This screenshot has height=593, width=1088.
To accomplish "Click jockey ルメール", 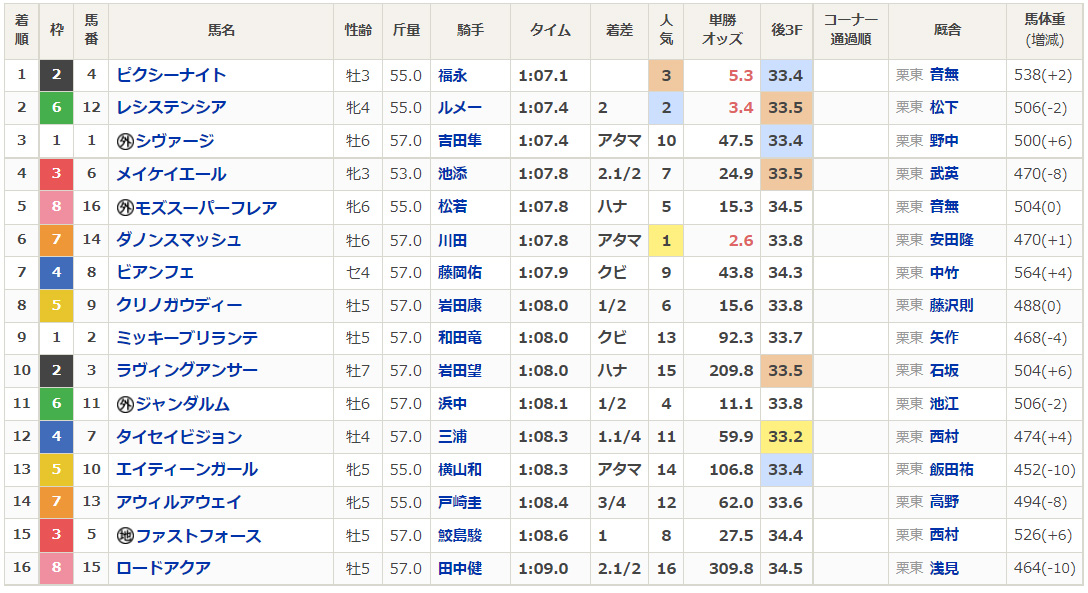I will (459, 108).
